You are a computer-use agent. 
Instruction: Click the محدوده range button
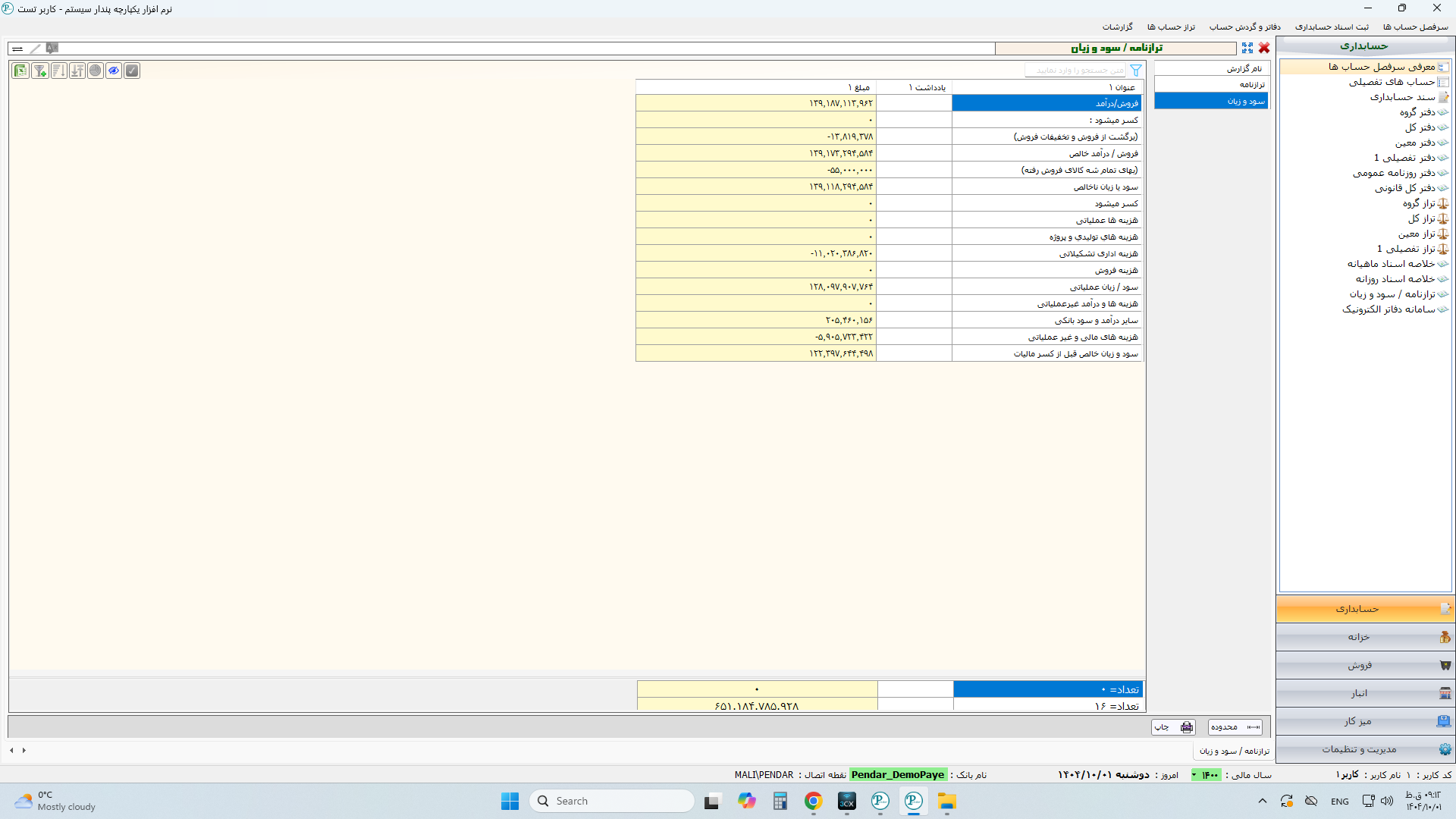point(1234,727)
